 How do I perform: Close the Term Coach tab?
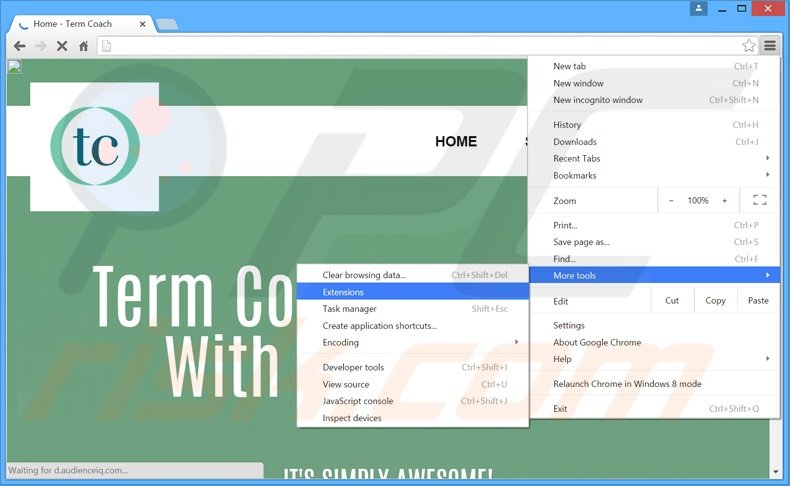[x=143, y=24]
